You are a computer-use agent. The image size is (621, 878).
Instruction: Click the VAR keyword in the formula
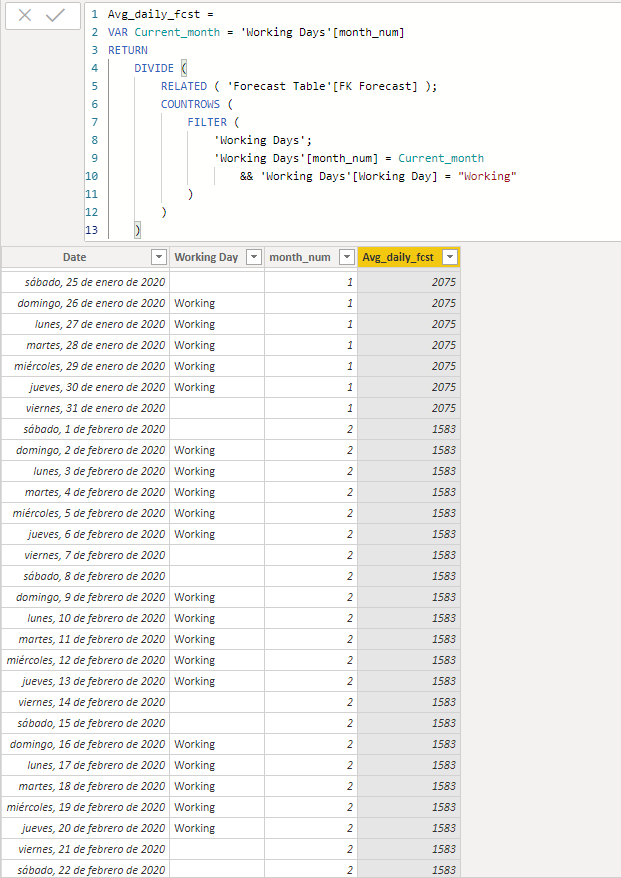pyautogui.click(x=118, y=32)
